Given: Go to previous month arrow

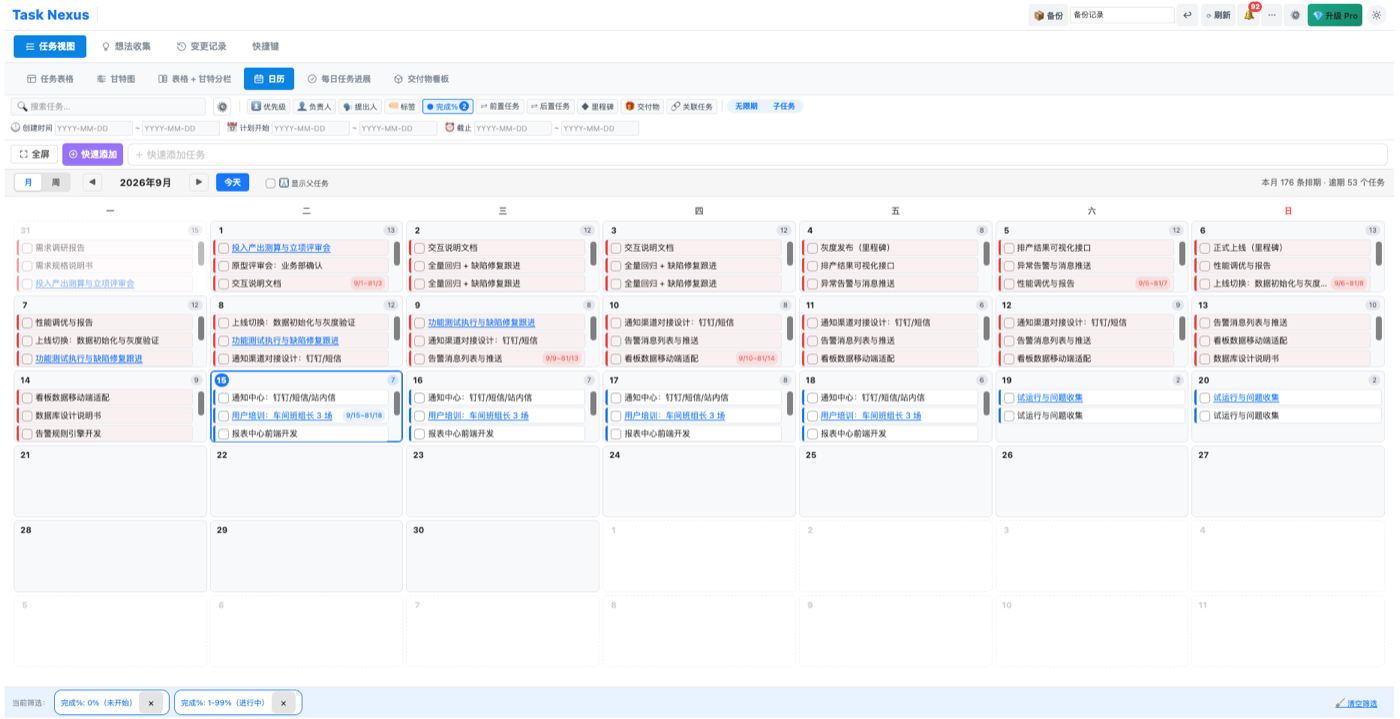Looking at the screenshot, I should pyautogui.click(x=92, y=183).
